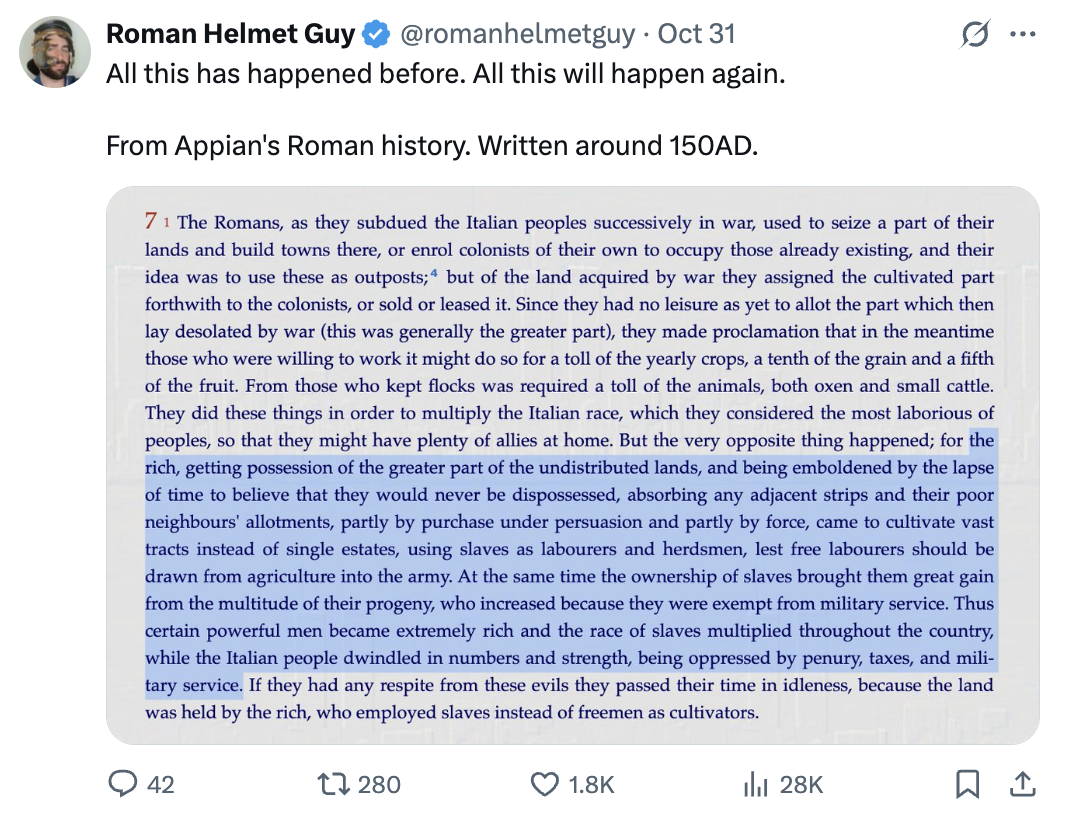This screenshot has height=822, width=1068.
Task: Click the Roman Helmet Guy display name
Action: 230,35
